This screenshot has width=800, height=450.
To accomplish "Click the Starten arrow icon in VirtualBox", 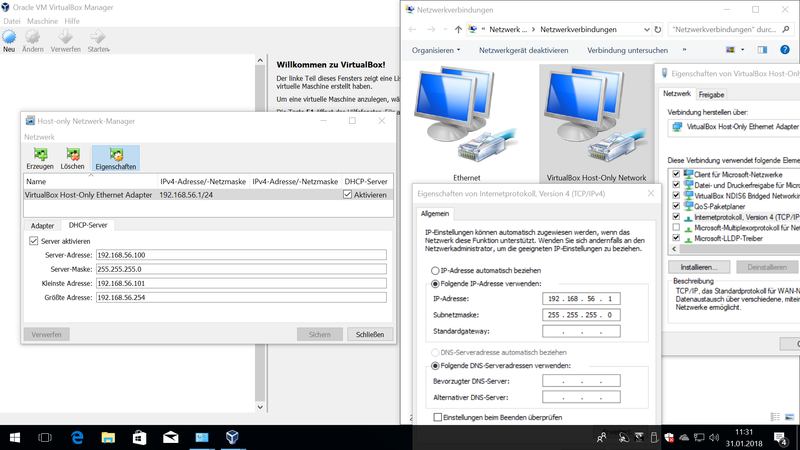I will pos(97,37).
